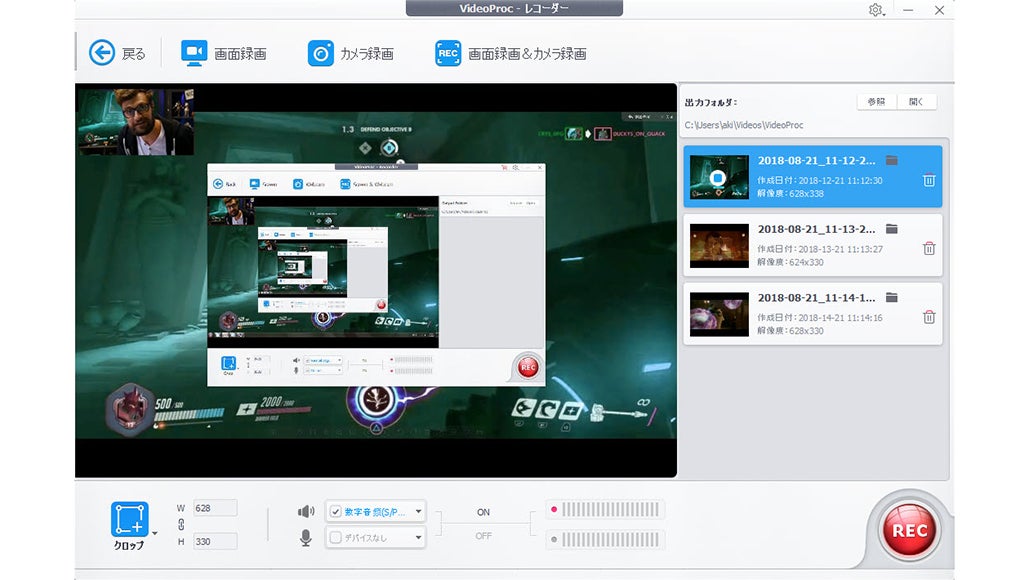Open folder icon for 2018-08-21_11-13-2 recording
1020x580 pixels.
[x=892, y=229]
